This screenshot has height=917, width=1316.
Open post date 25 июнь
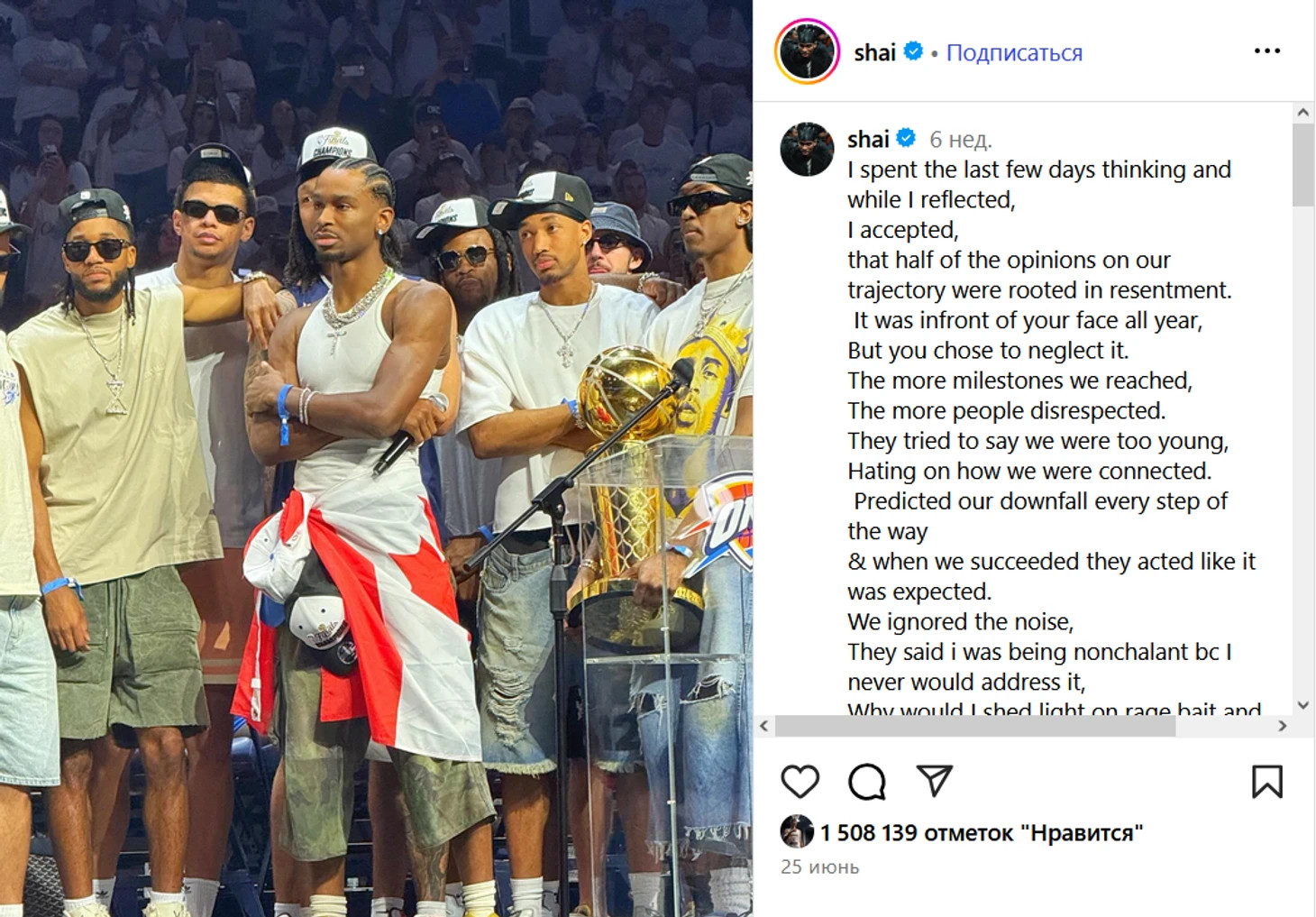click(x=820, y=867)
